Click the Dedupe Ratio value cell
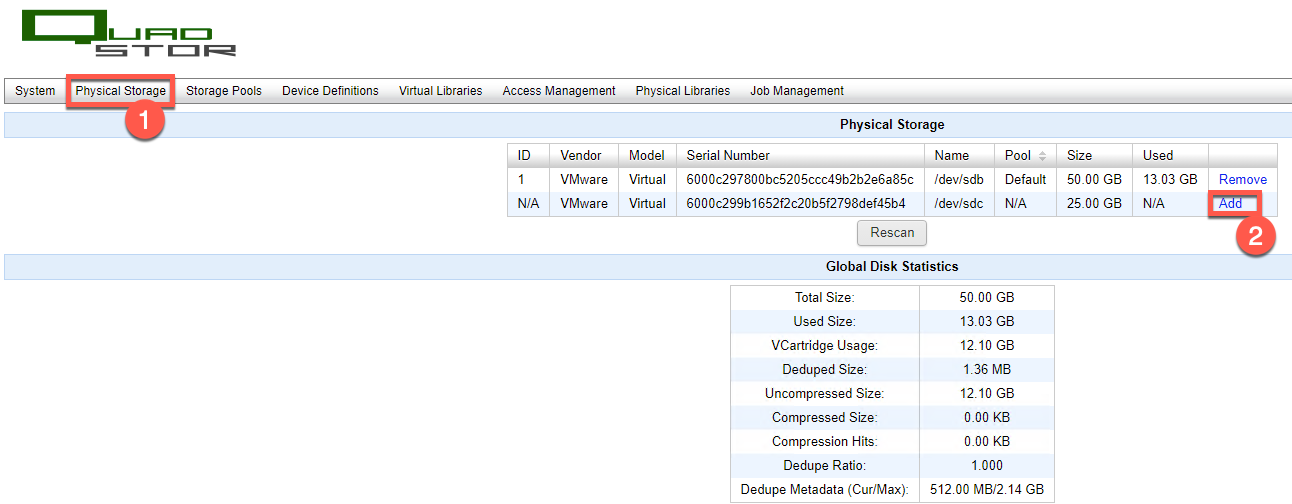Image resolution: width=1292 pixels, height=504 pixels. [986, 466]
